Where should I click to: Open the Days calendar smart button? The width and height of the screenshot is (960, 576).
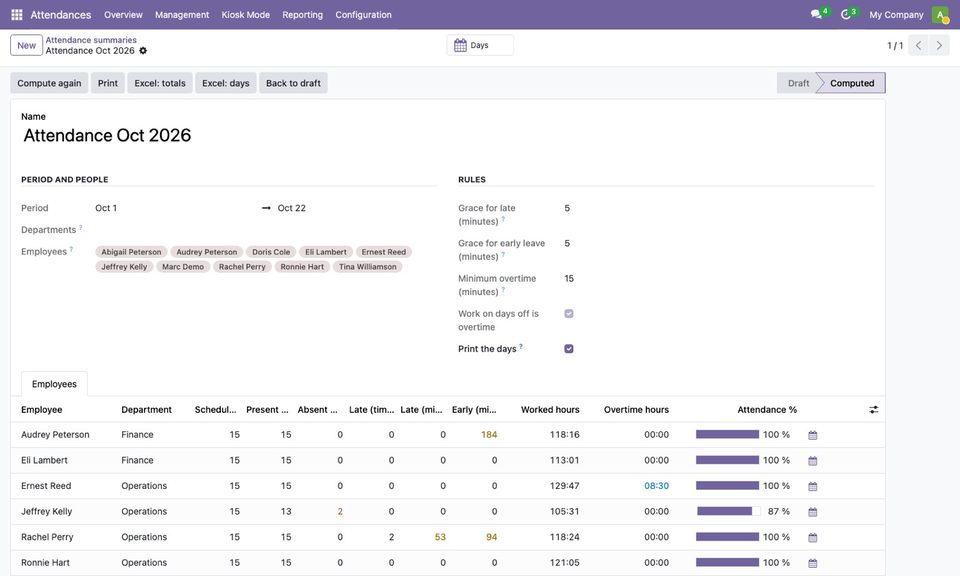pos(480,45)
